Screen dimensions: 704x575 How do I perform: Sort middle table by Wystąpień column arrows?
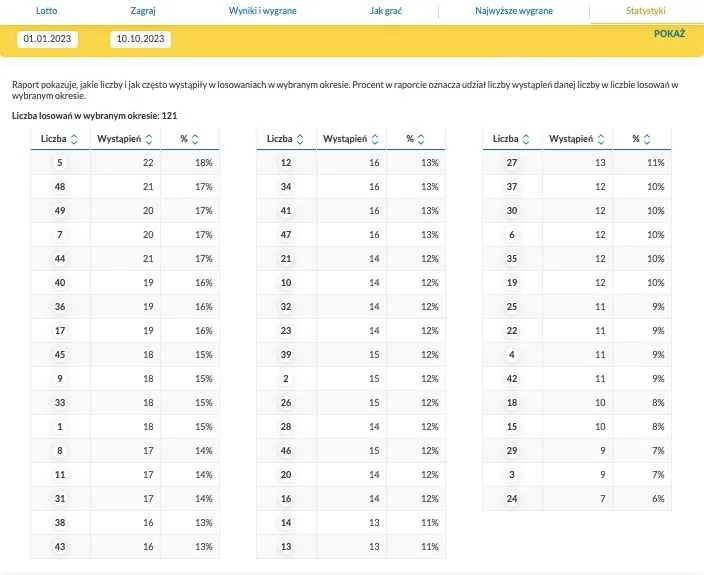pyautogui.click(x=375, y=139)
